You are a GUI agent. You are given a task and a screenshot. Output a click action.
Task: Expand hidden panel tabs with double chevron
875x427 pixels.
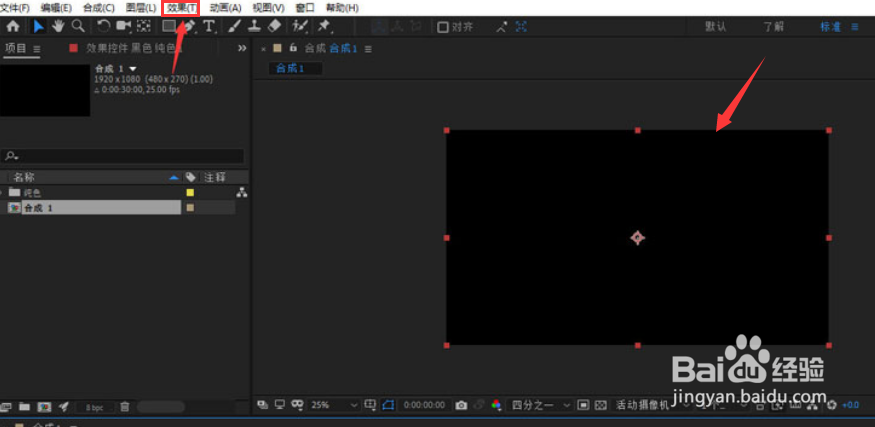pyautogui.click(x=242, y=48)
